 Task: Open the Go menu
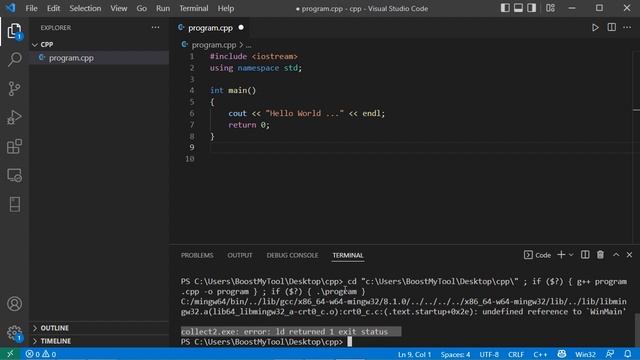coord(142,8)
